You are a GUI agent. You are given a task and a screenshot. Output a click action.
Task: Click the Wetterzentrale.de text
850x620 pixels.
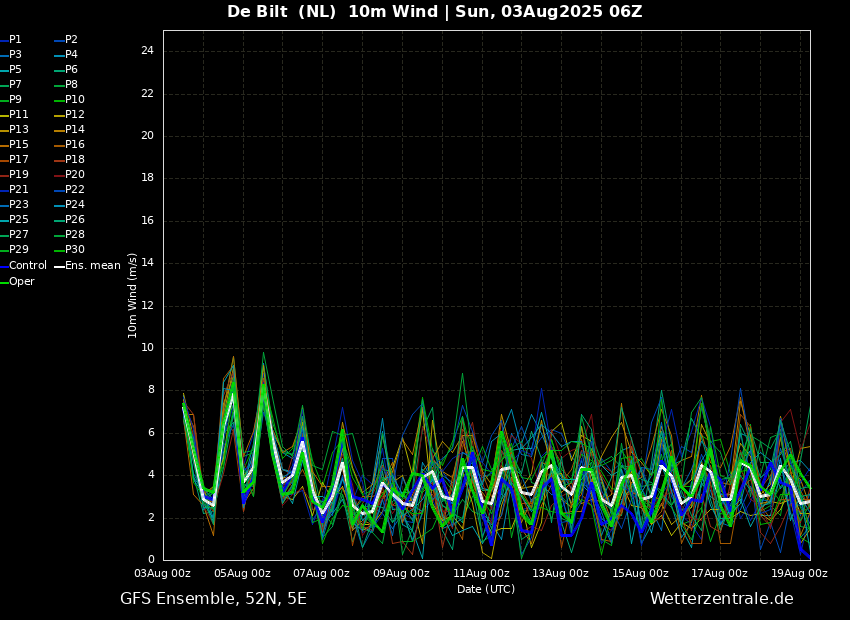click(721, 599)
